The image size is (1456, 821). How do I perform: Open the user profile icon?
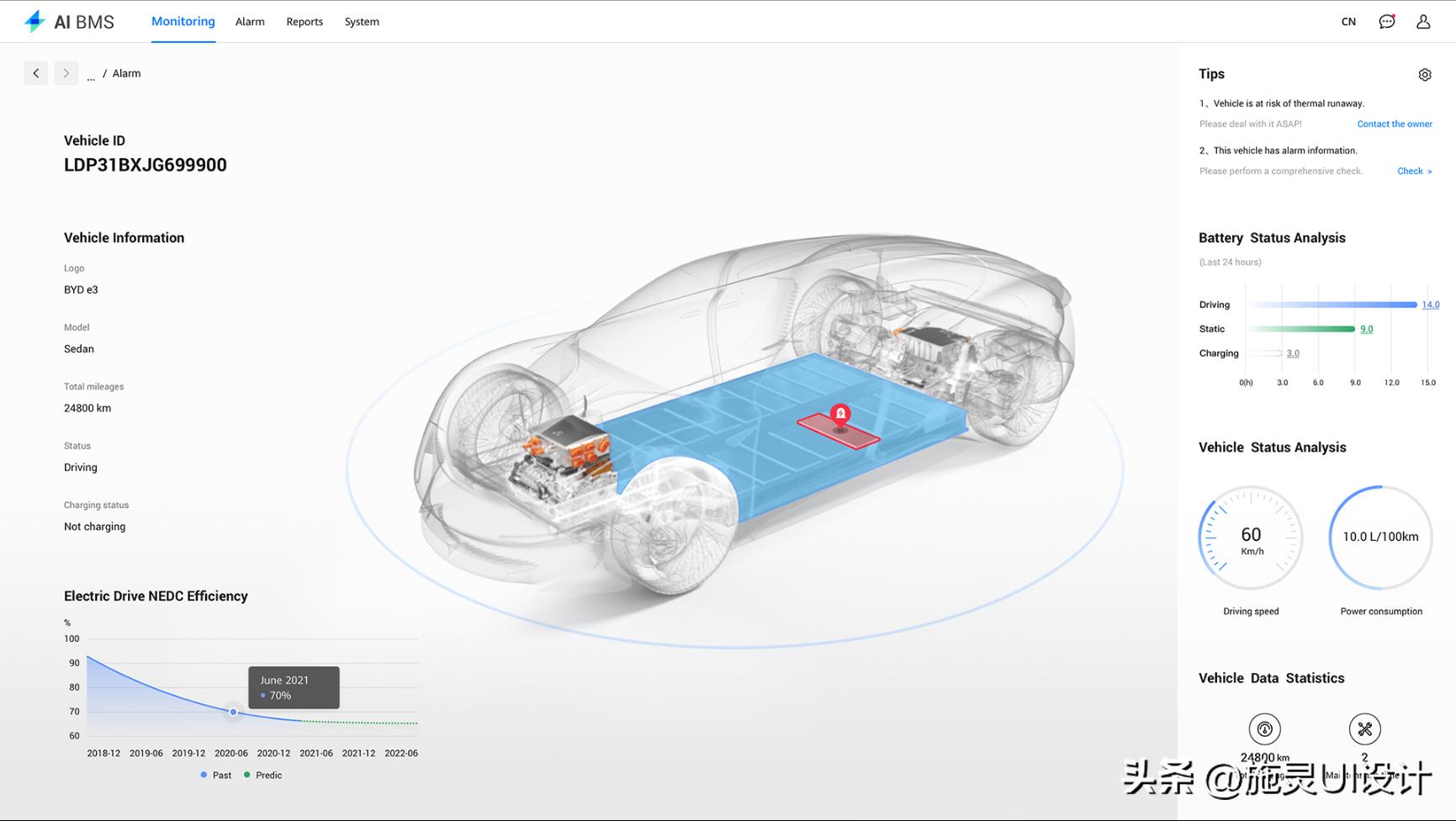click(x=1422, y=21)
